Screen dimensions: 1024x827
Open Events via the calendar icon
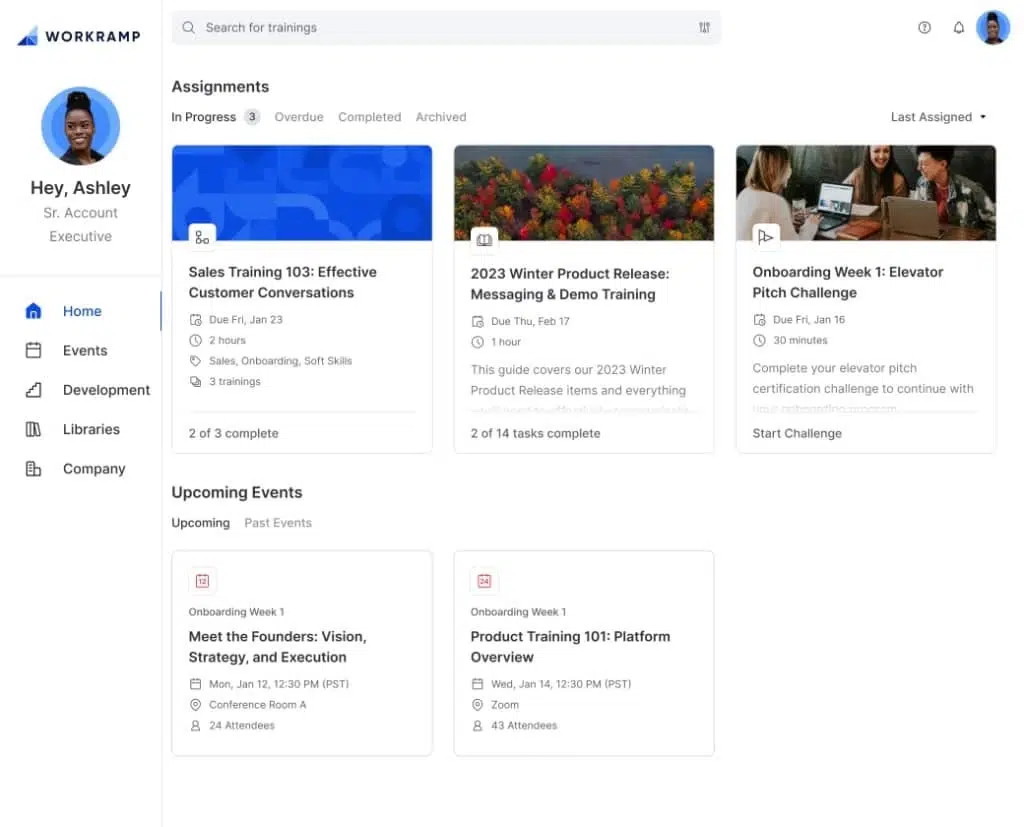pyautogui.click(x=33, y=350)
